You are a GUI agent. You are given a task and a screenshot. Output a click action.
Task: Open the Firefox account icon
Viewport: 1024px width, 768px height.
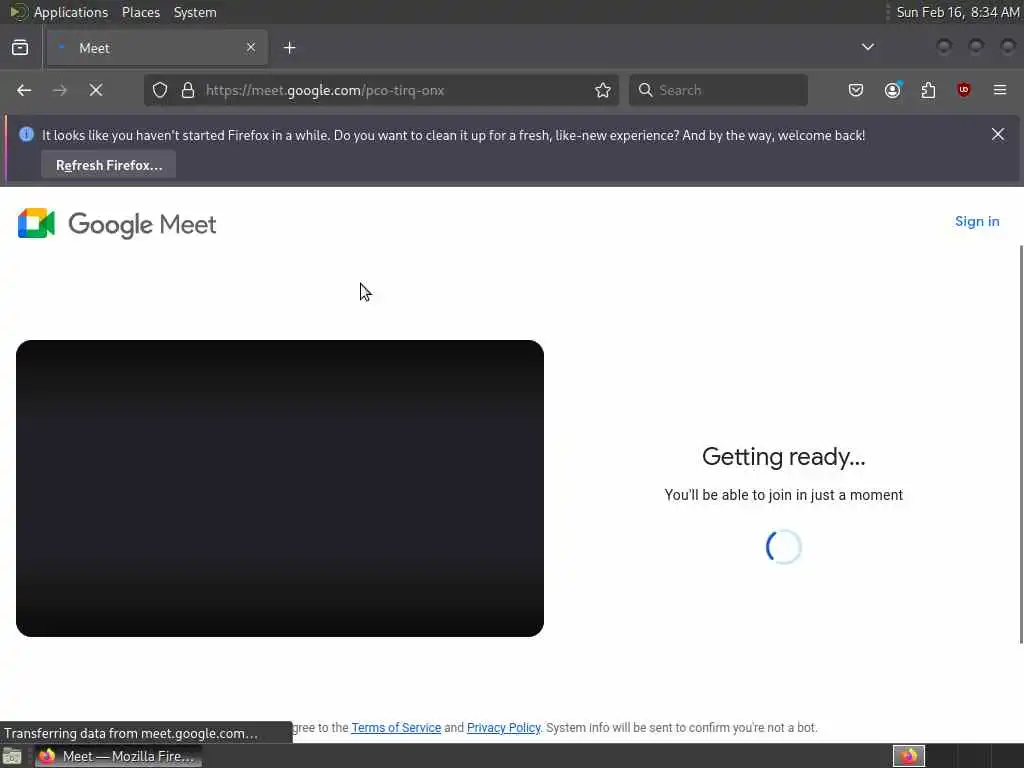tap(893, 90)
